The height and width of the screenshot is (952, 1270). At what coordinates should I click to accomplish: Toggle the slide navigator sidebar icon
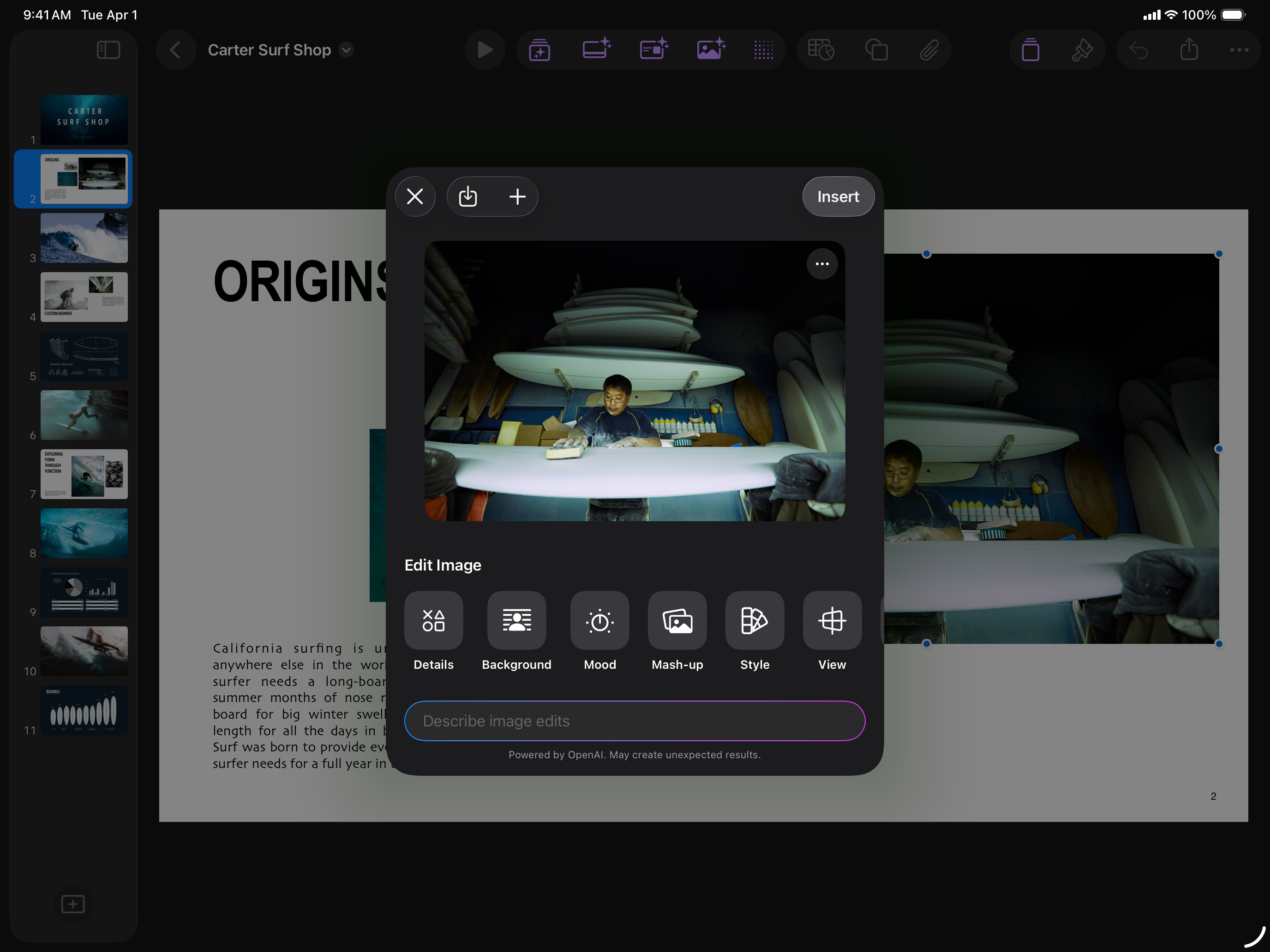(108, 50)
